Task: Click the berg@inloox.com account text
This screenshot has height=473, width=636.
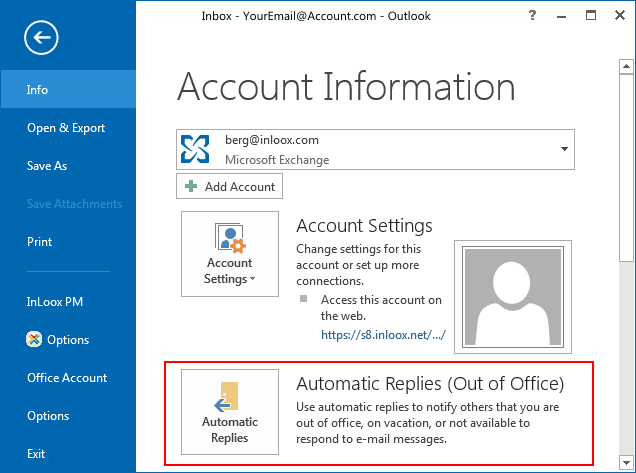Action: click(272, 140)
